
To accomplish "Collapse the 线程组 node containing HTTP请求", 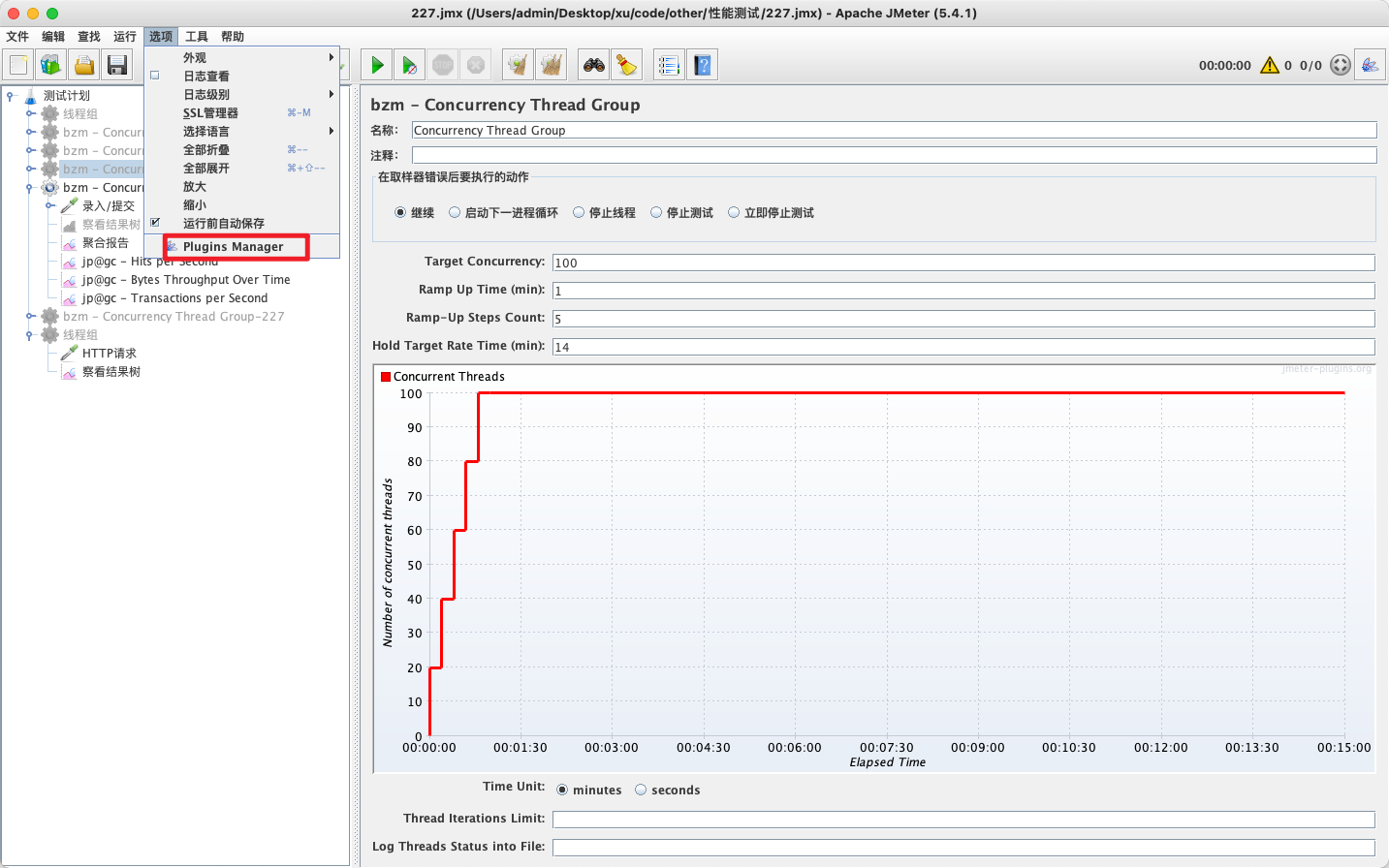I will pyautogui.click(x=30, y=334).
